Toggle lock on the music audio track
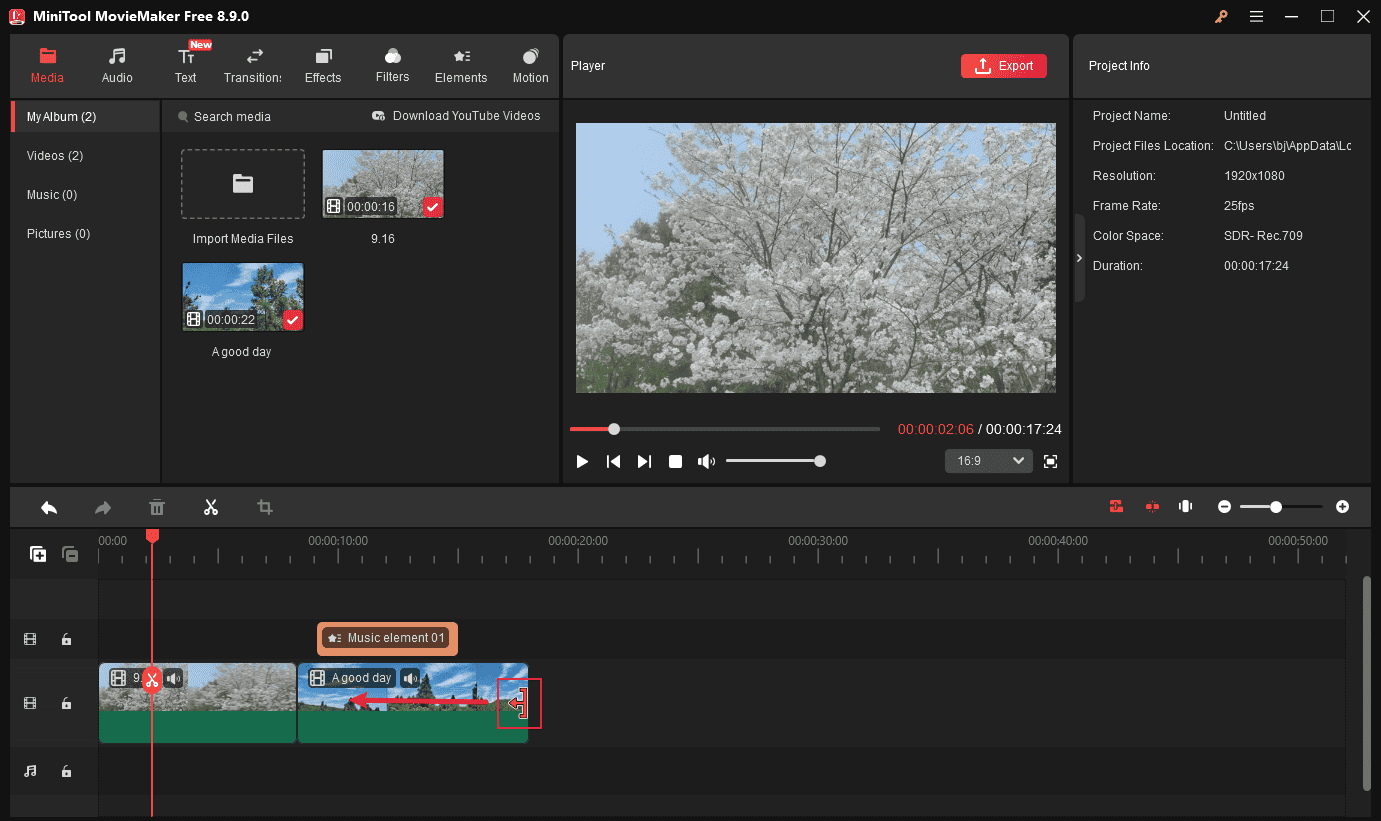Screen dimensions: 1381x821 coord(66,771)
